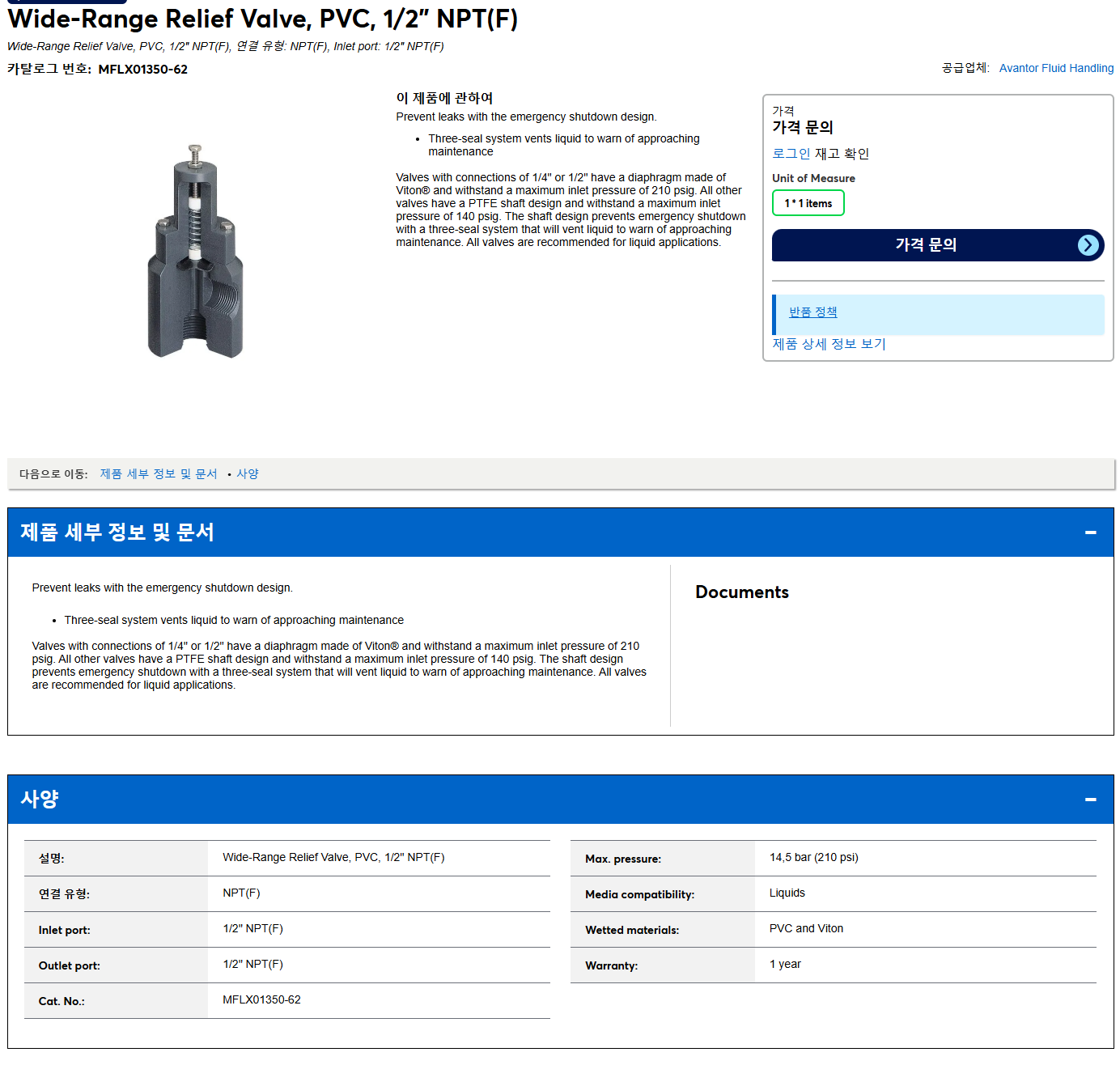Select the catalog number MFLX01350-62 near the title
Image resolution: width=1120 pixels, height=1065 pixels.
pos(142,70)
